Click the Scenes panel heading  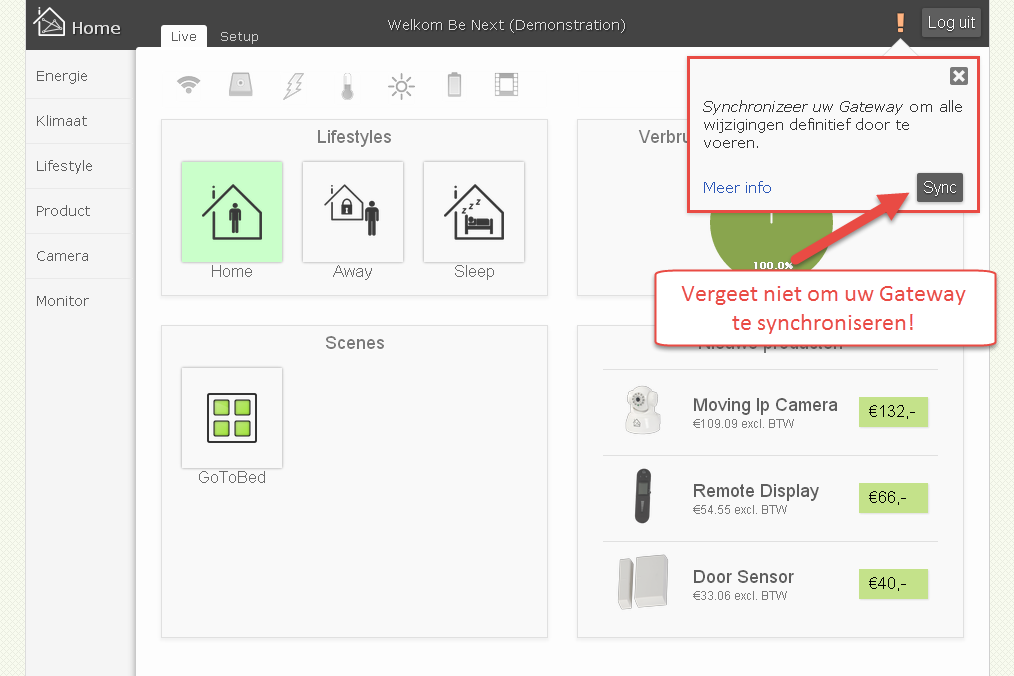click(354, 343)
